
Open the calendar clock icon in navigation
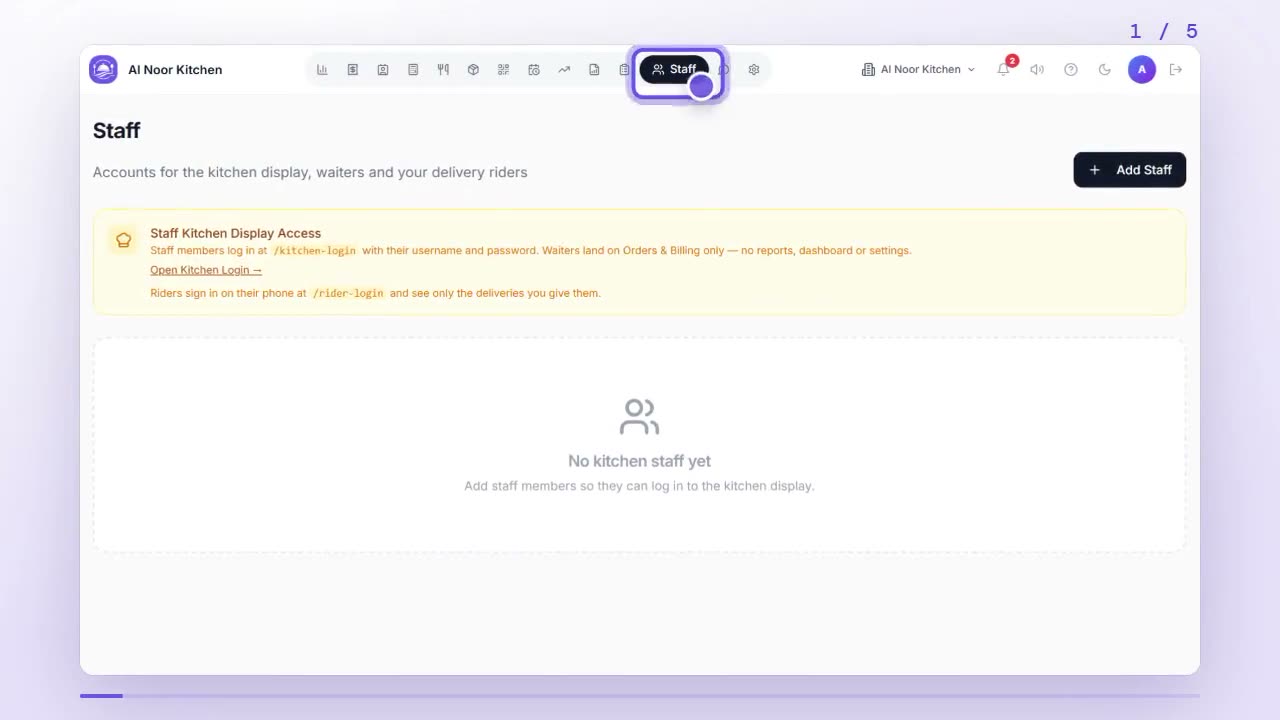[x=534, y=70]
